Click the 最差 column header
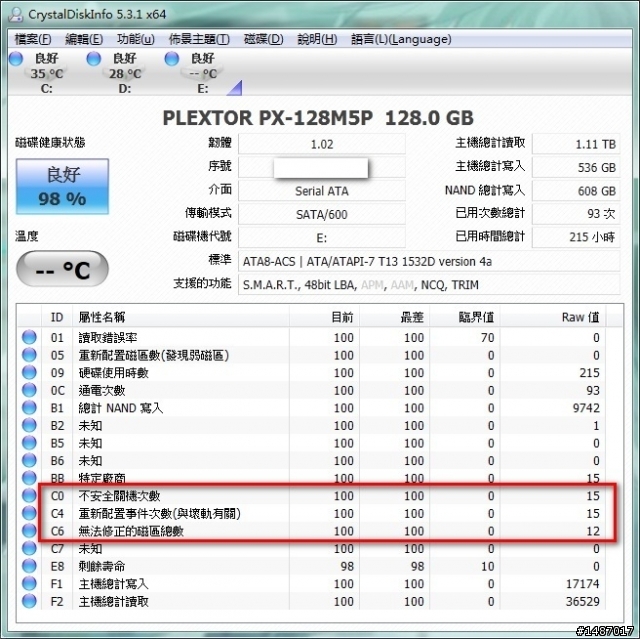This screenshot has height=639, width=640. (395, 317)
